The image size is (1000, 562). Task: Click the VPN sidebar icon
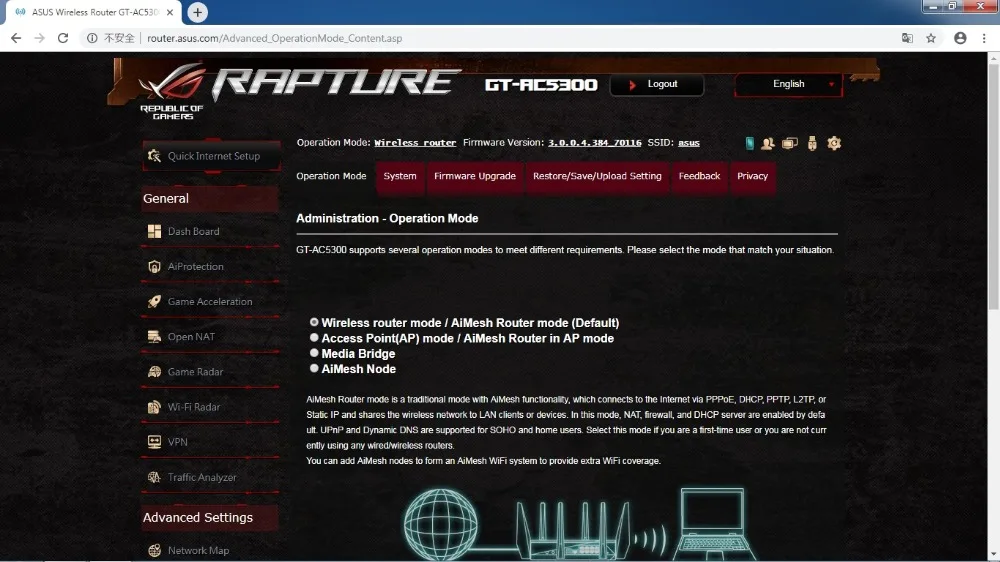click(x=154, y=442)
